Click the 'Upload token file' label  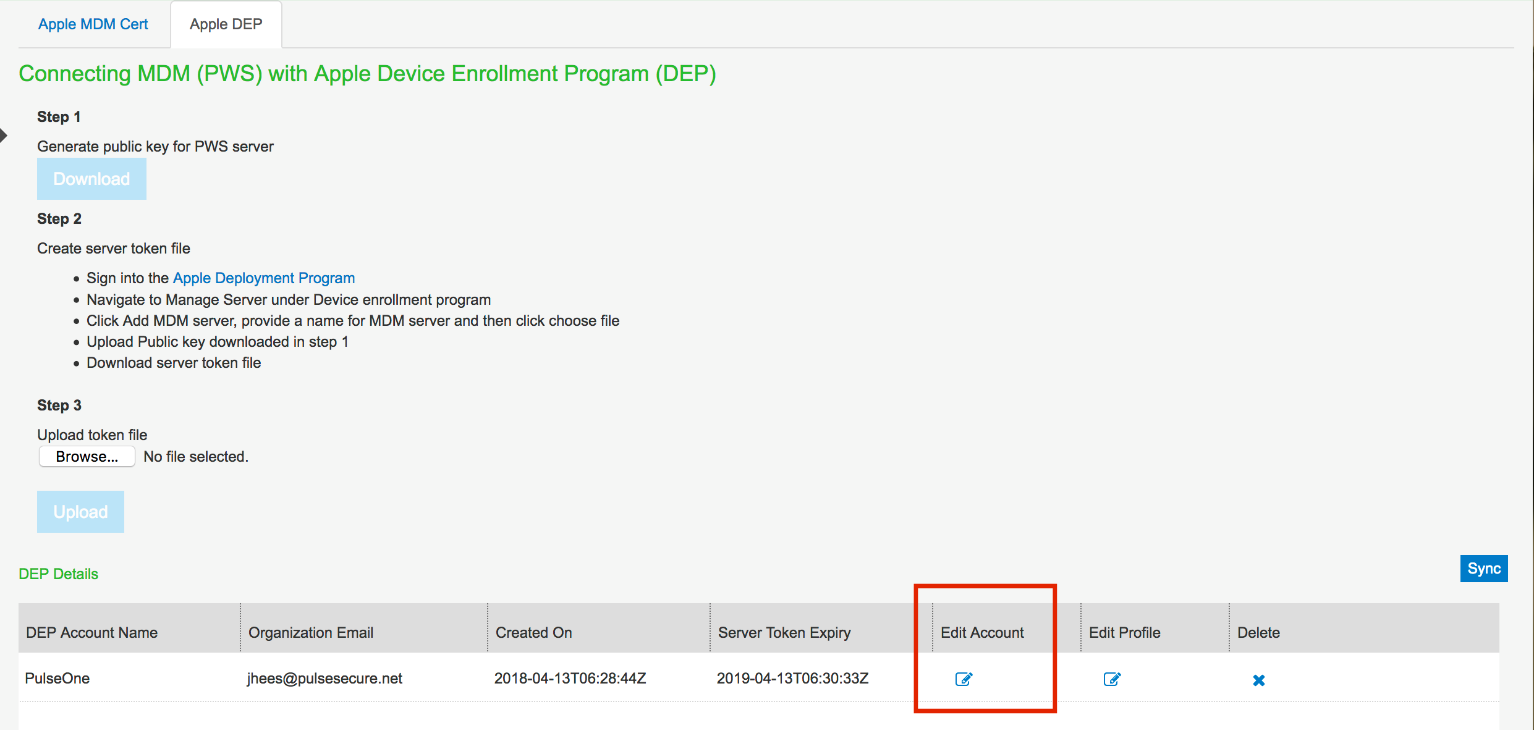[92, 435]
